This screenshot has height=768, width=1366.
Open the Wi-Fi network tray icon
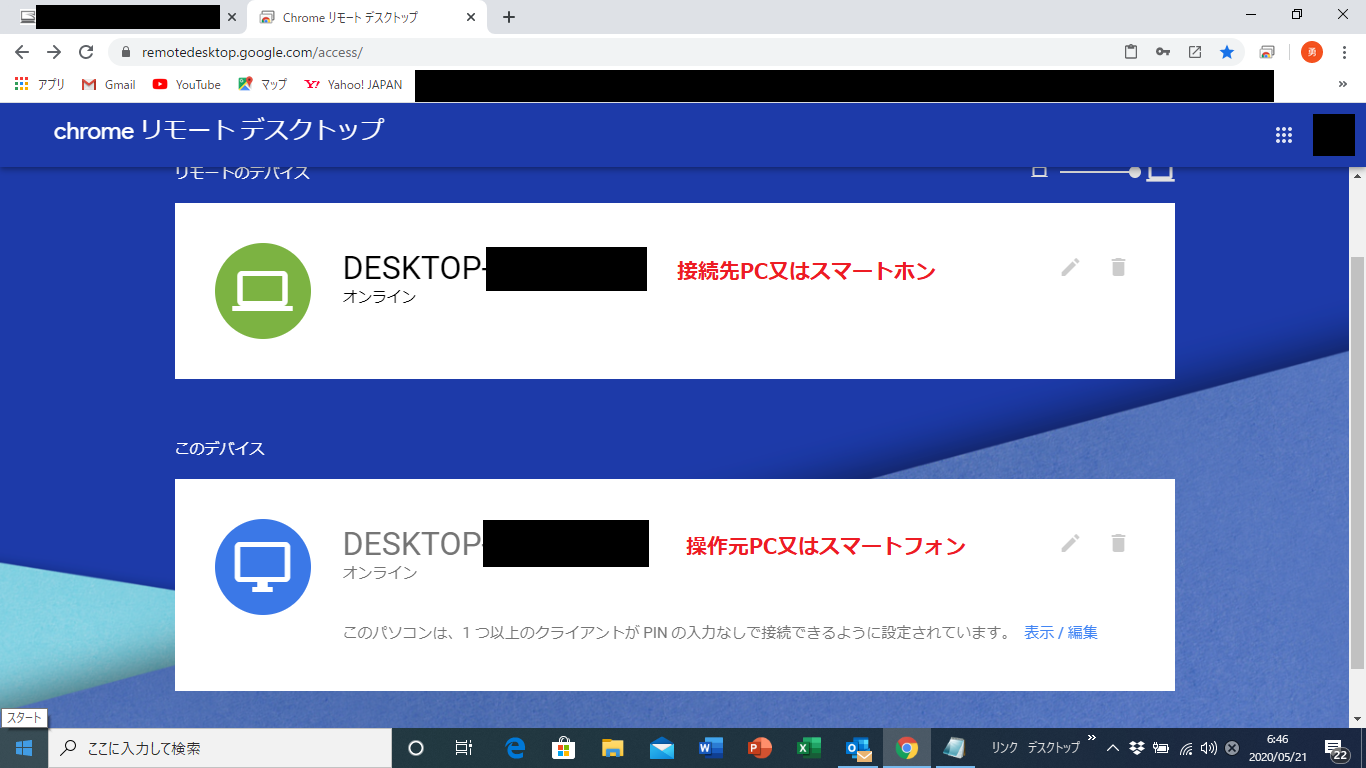pos(1185,748)
